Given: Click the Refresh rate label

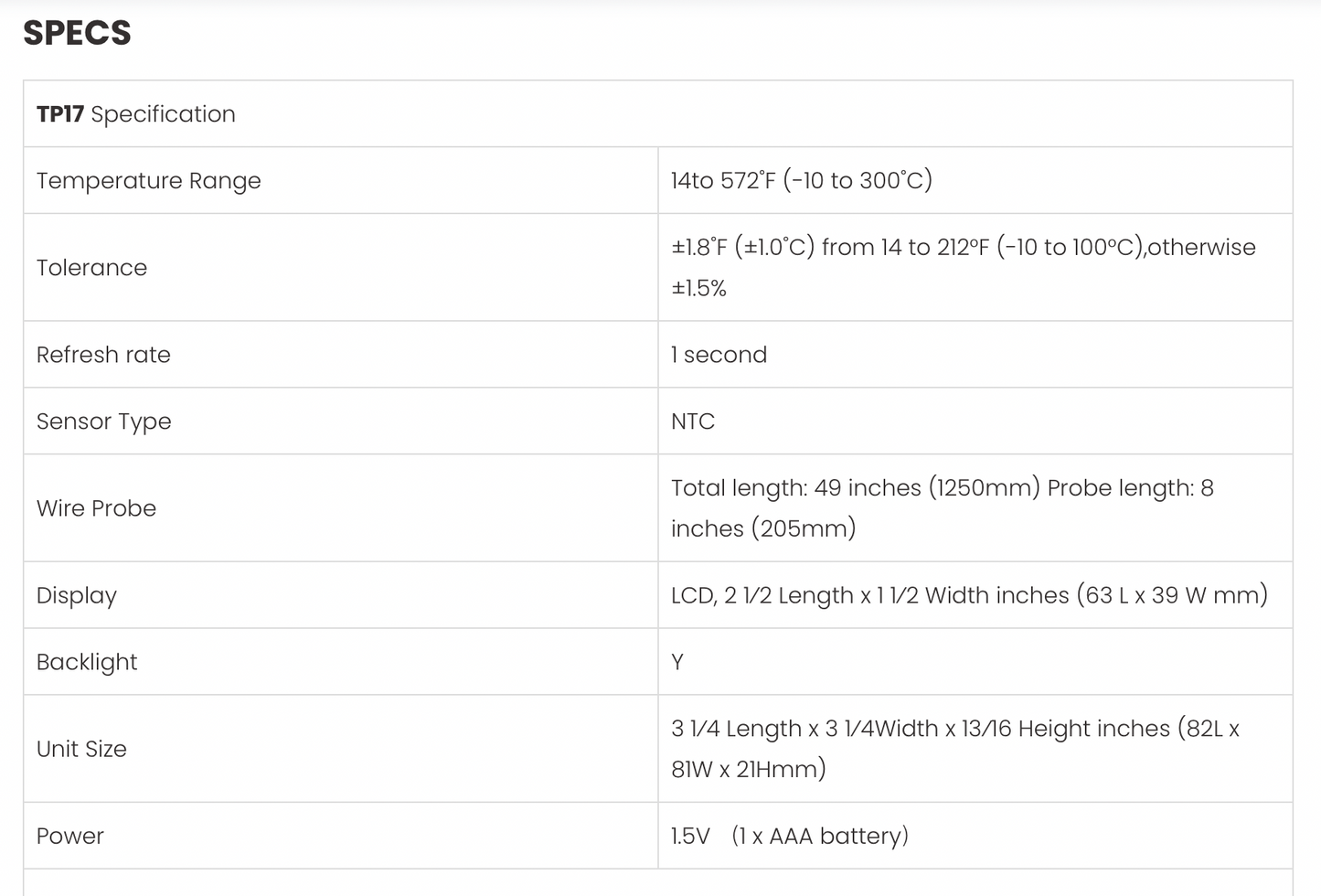Looking at the screenshot, I should (103, 355).
